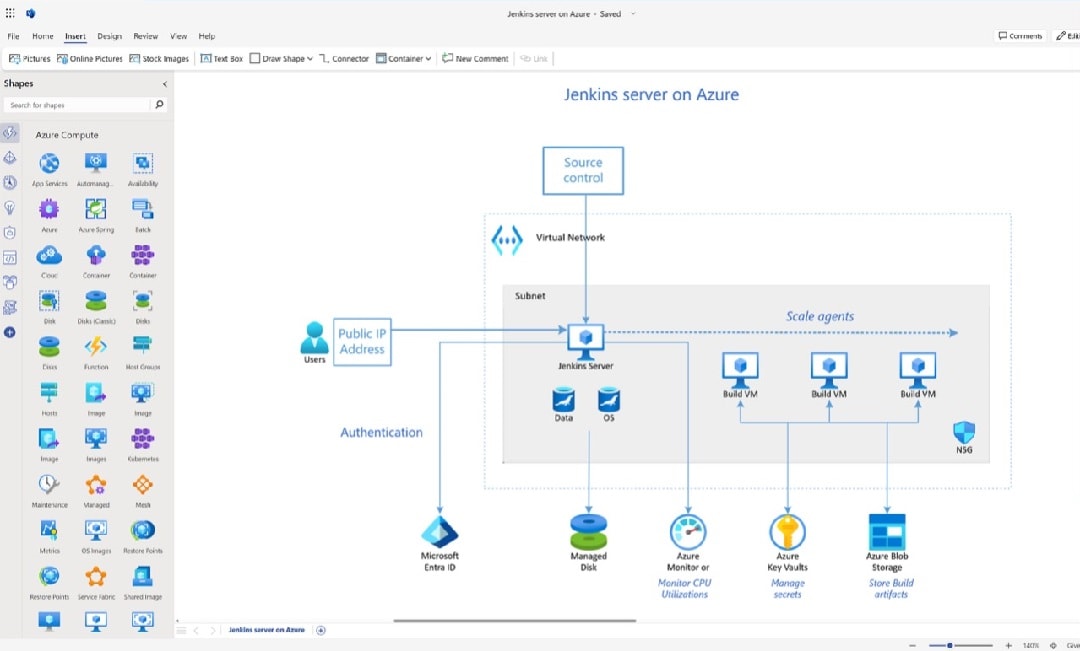Screen dimensions: 1080x651
Task: Select the Managed Disk icon in diagram
Action: pyautogui.click(x=588, y=532)
